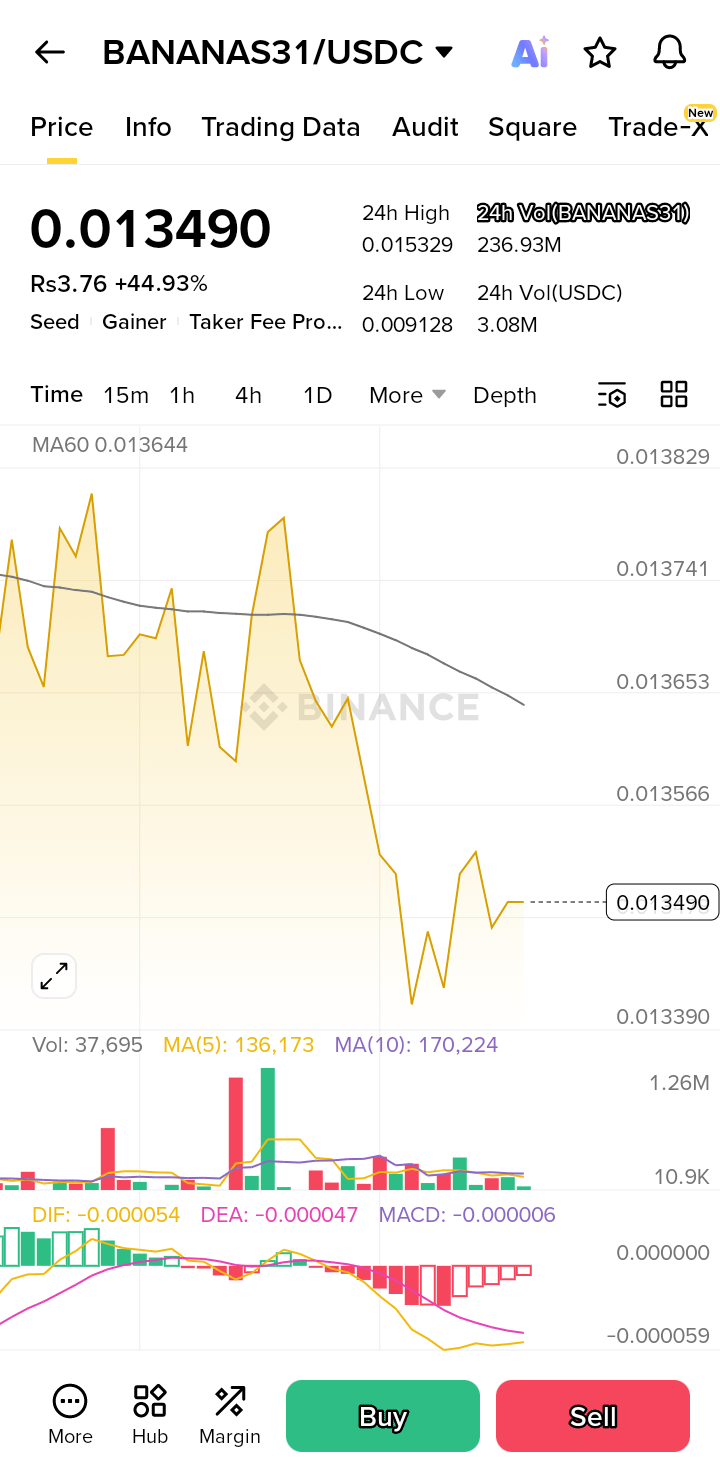Show the Depth chart view
720x1462 pixels.
pyautogui.click(x=505, y=395)
